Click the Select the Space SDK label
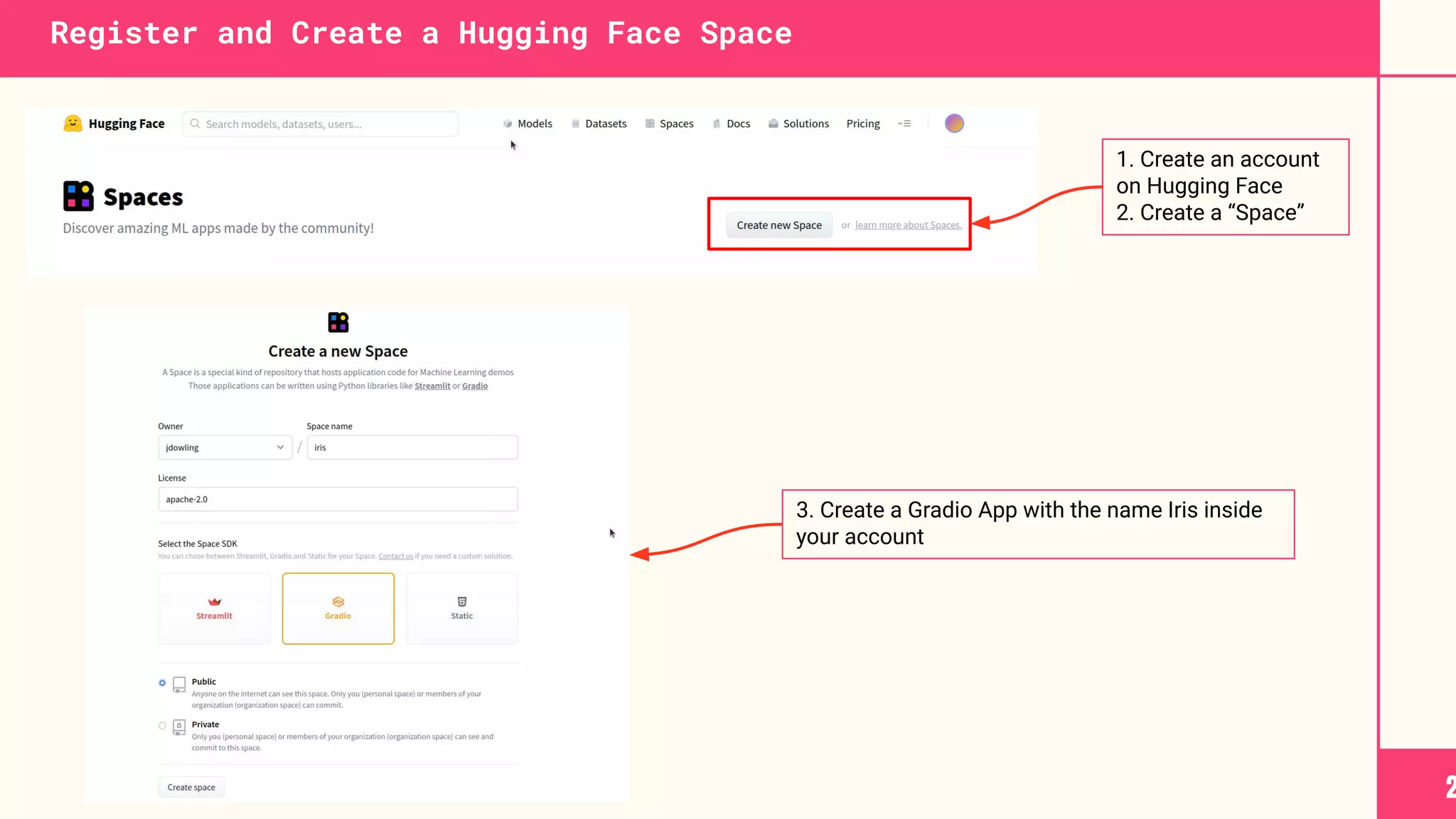This screenshot has width=1456, height=819. [198, 544]
